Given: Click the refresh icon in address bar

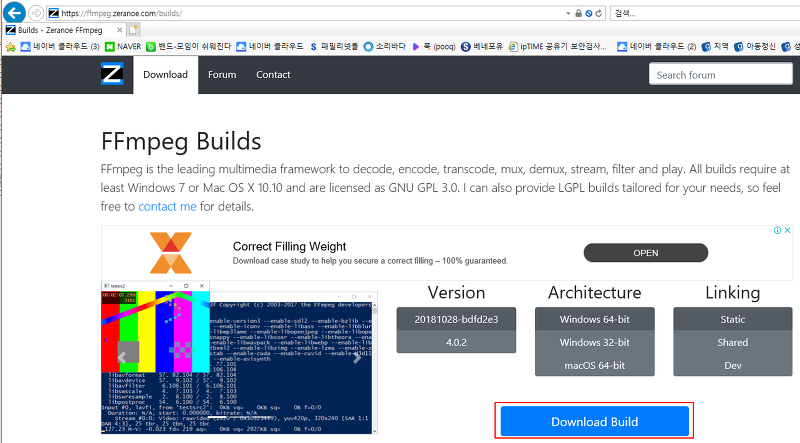Looking at the screenshot, I should pos(599,13).
